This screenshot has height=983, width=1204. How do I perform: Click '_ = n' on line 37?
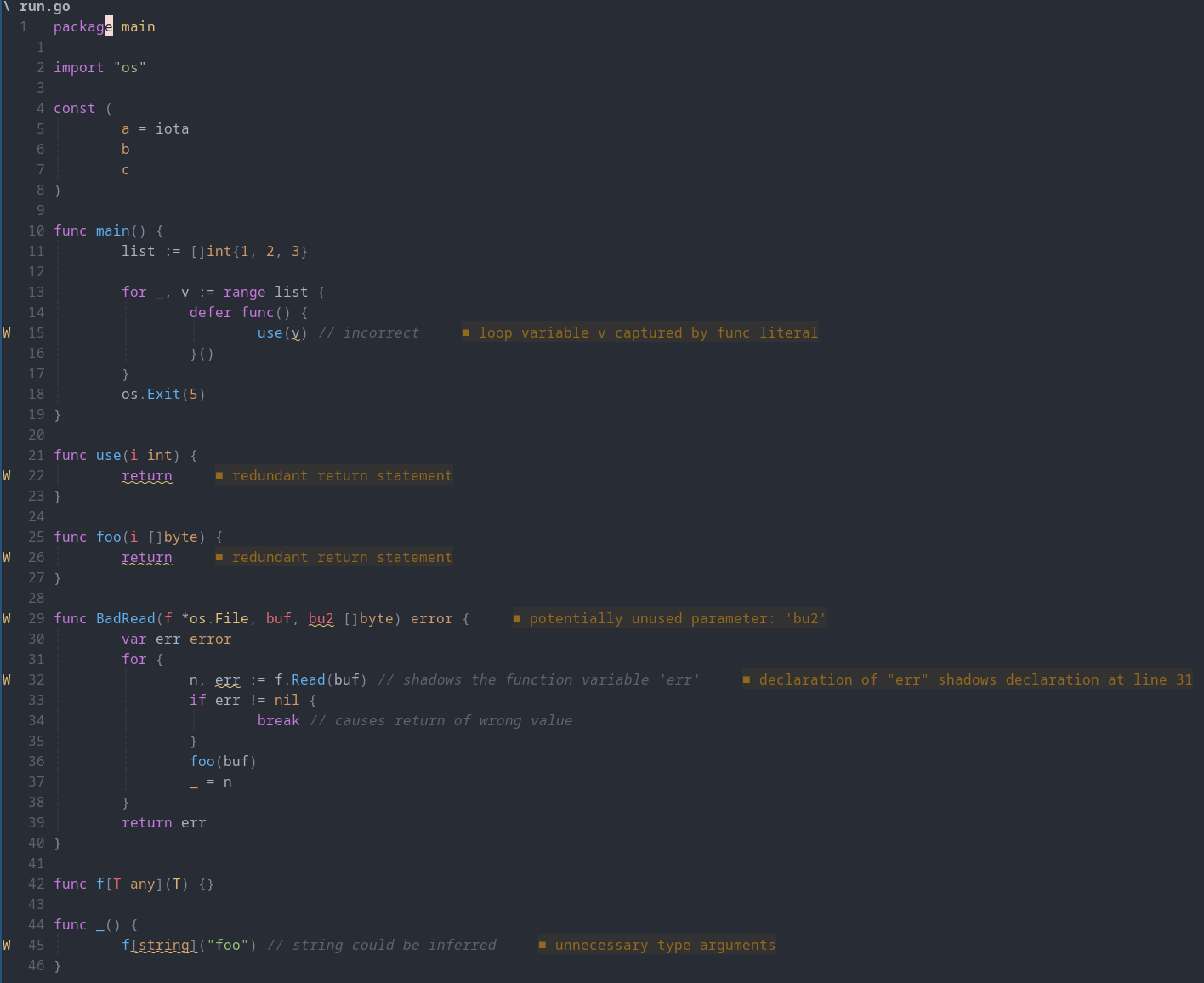(211, 781)
